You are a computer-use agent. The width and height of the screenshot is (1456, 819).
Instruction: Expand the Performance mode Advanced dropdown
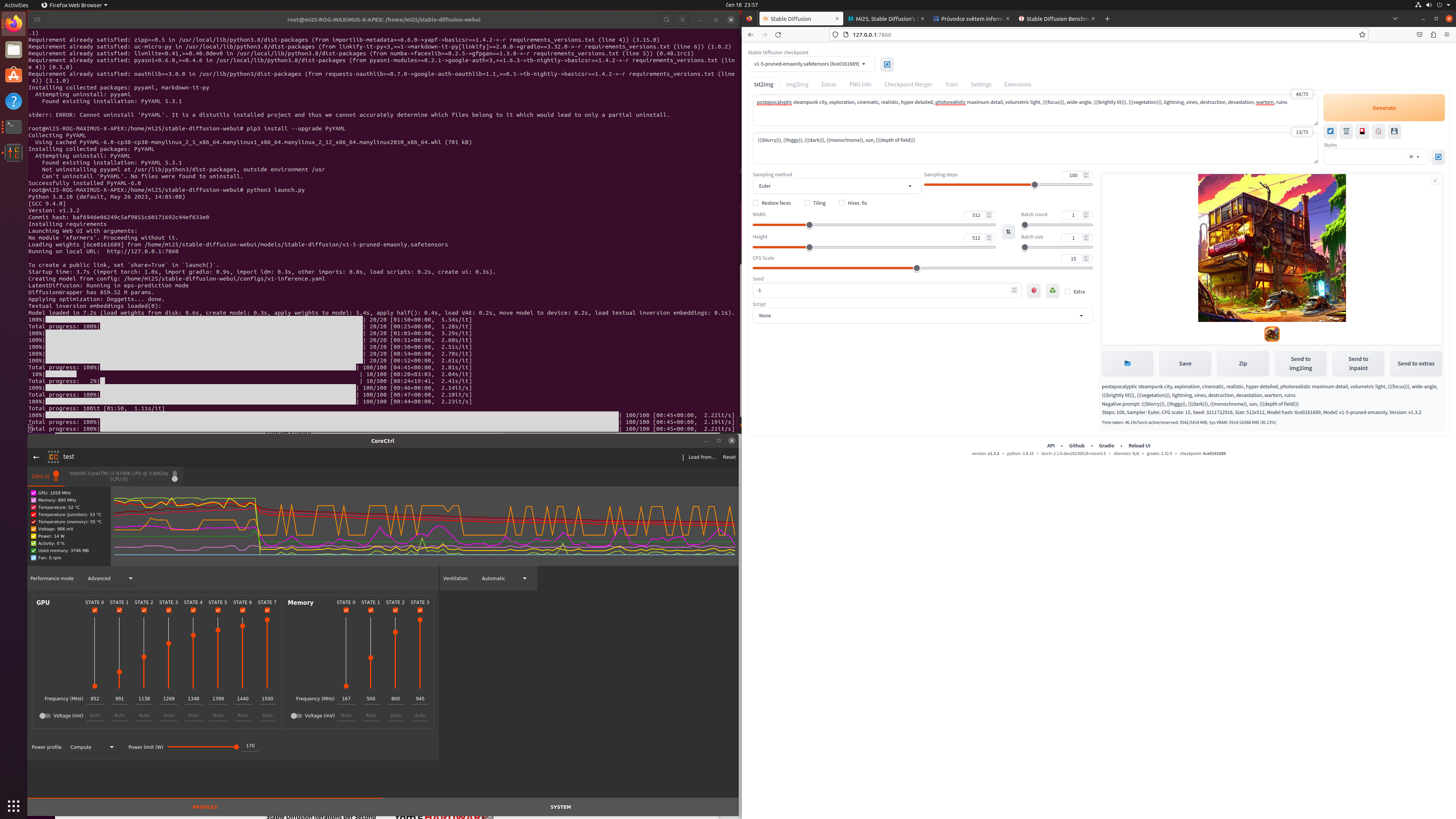point(110,578)
